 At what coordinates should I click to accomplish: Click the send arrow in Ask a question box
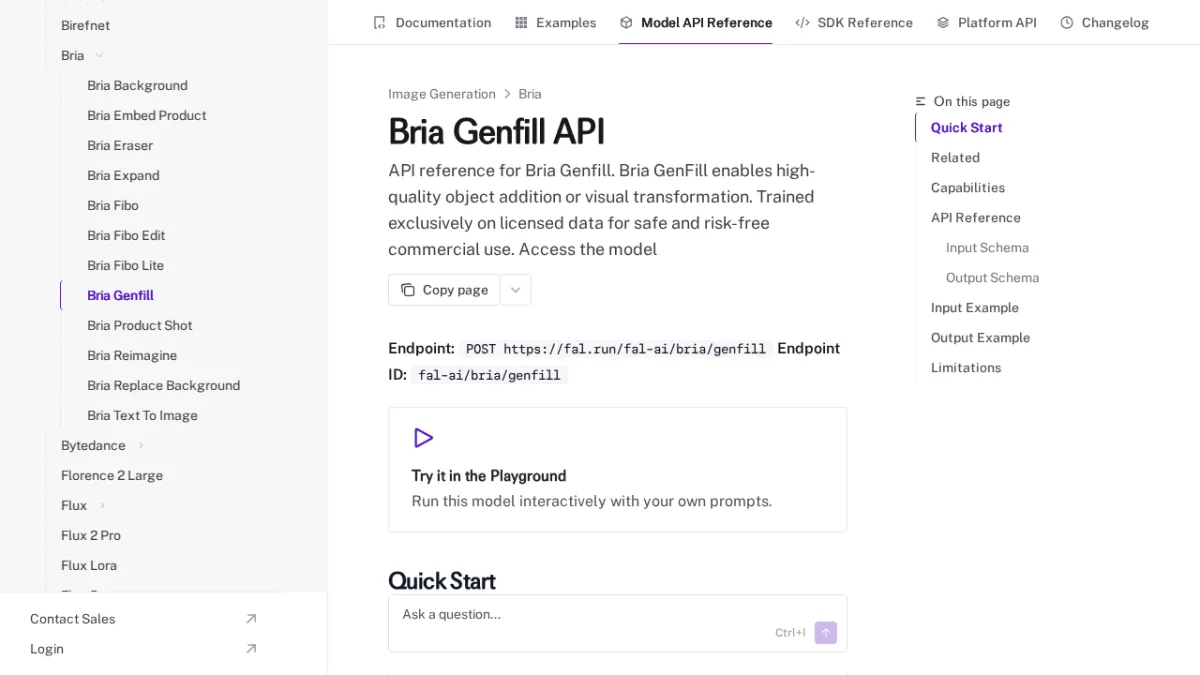coord(825,632)
